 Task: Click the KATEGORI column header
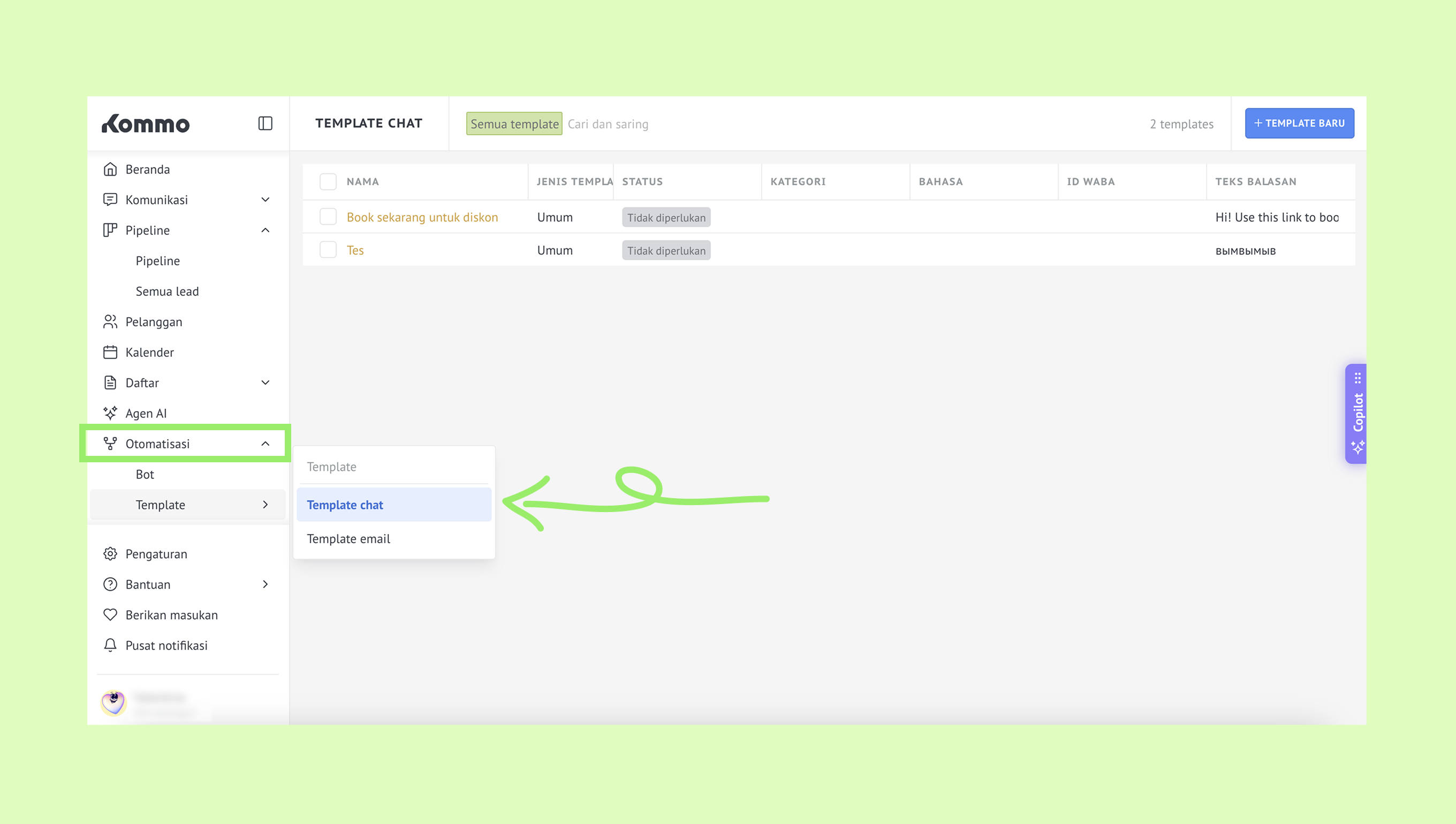pos(798,182)
